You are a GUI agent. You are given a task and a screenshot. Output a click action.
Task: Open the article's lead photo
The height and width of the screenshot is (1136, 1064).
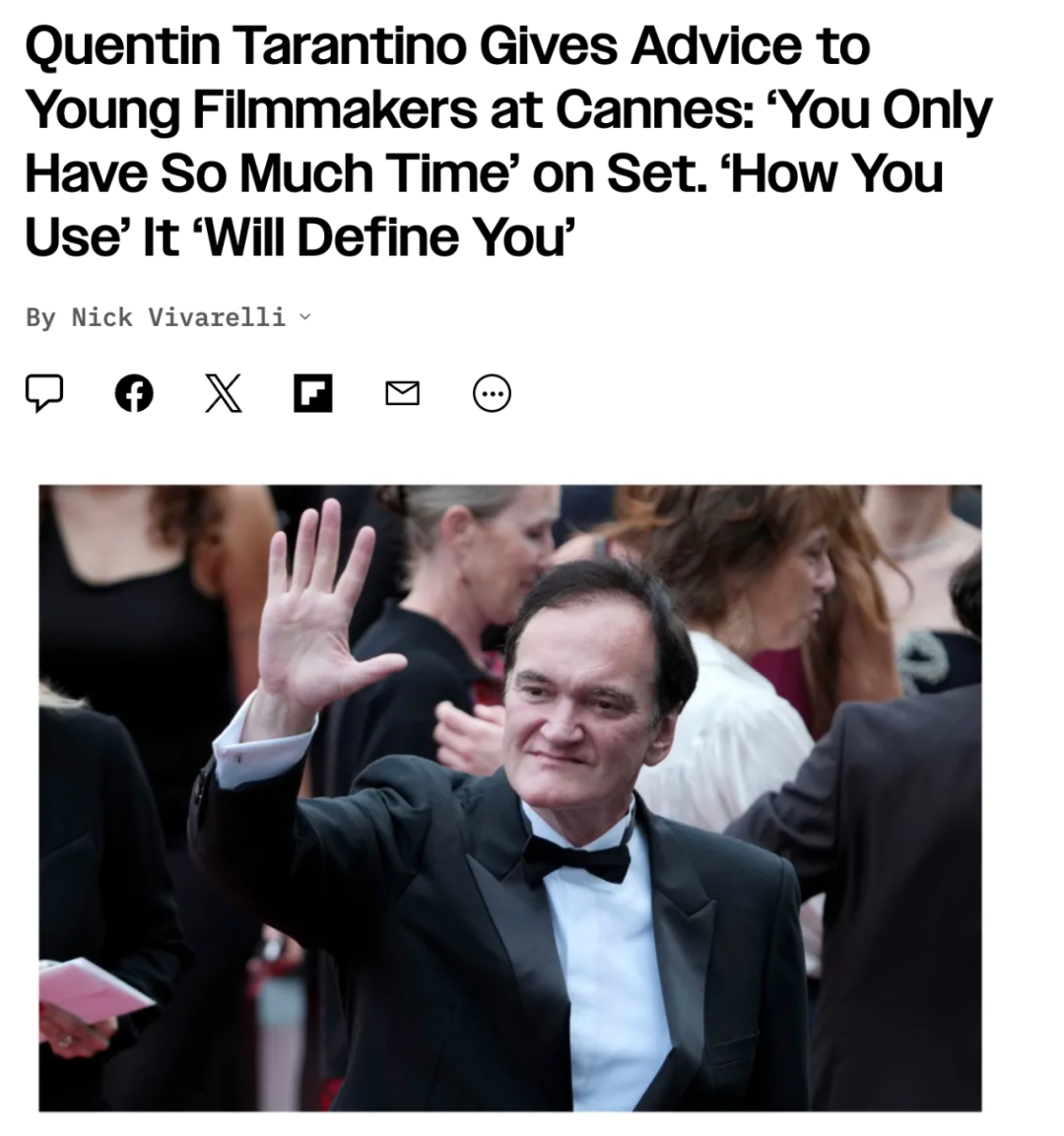click(510, 798)
